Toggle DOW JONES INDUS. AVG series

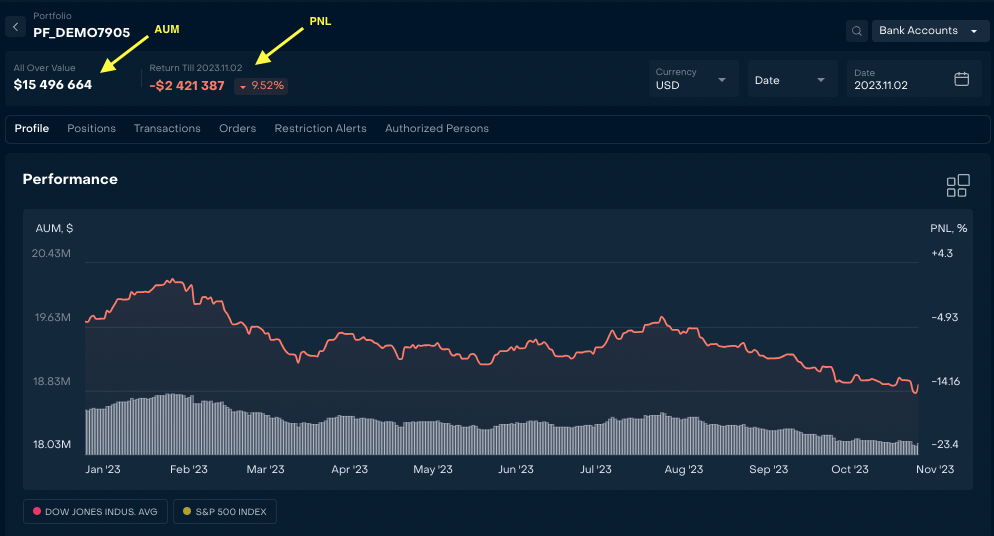[x=95, y=512]
